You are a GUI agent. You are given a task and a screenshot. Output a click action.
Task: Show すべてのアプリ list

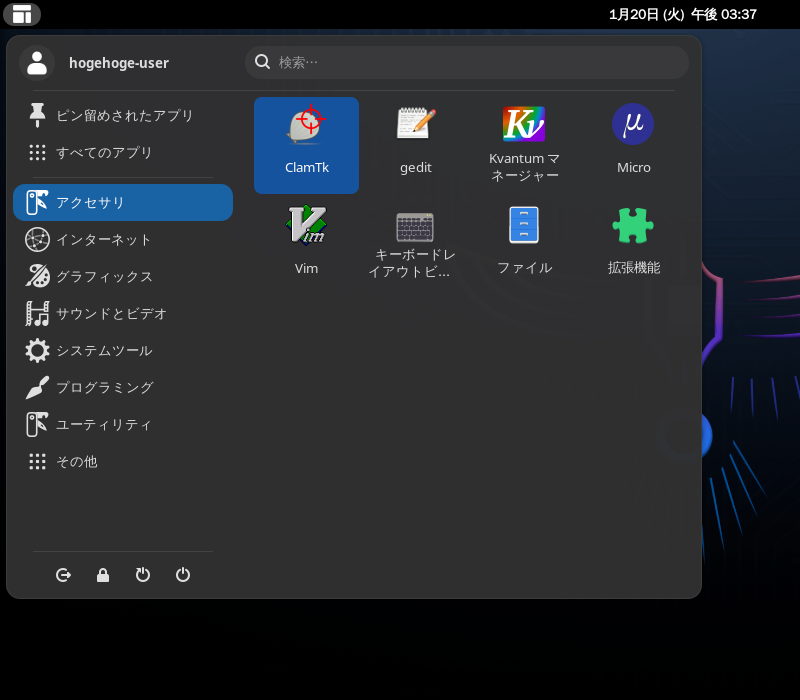[123, 153]
